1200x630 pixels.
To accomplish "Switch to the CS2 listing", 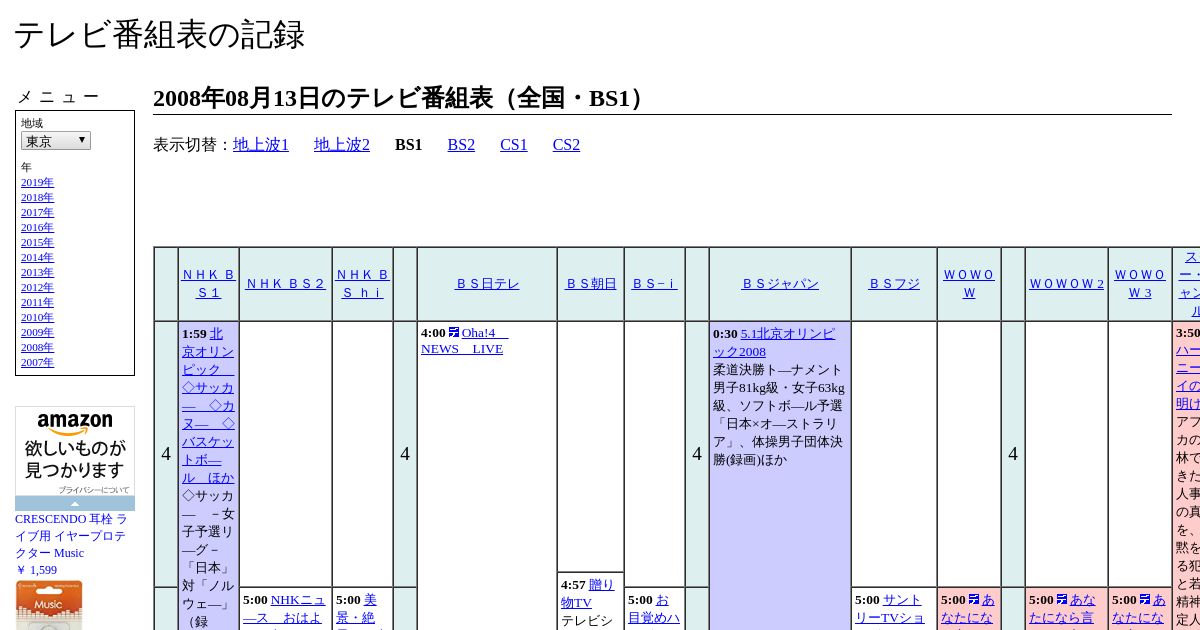I will click(566, 145).
